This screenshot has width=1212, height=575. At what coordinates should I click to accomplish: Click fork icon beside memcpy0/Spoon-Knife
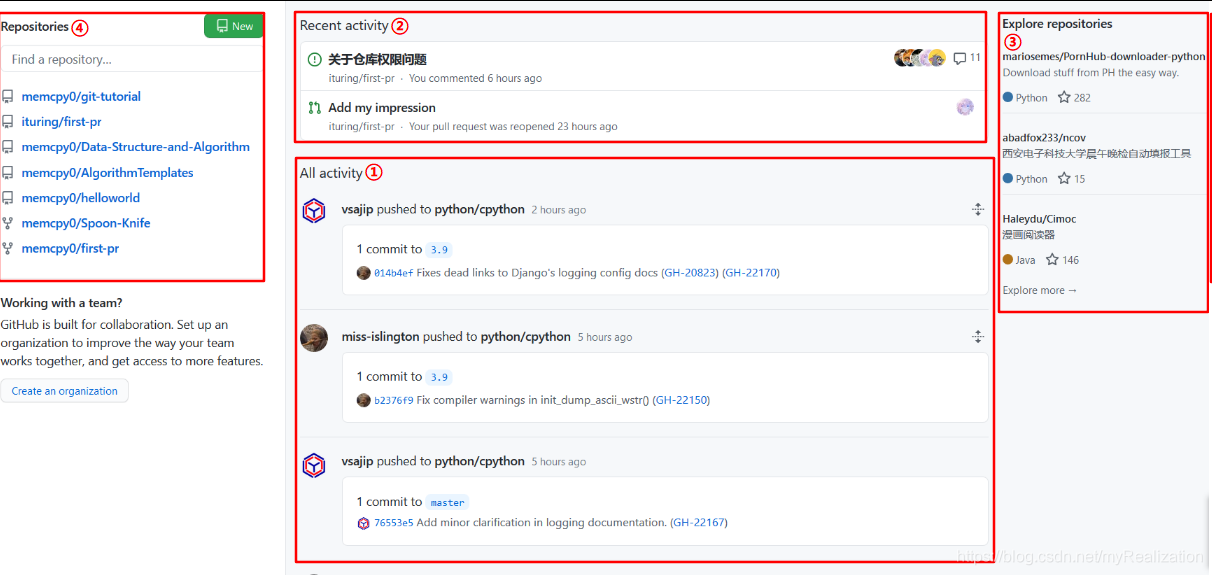coord(8,223)
